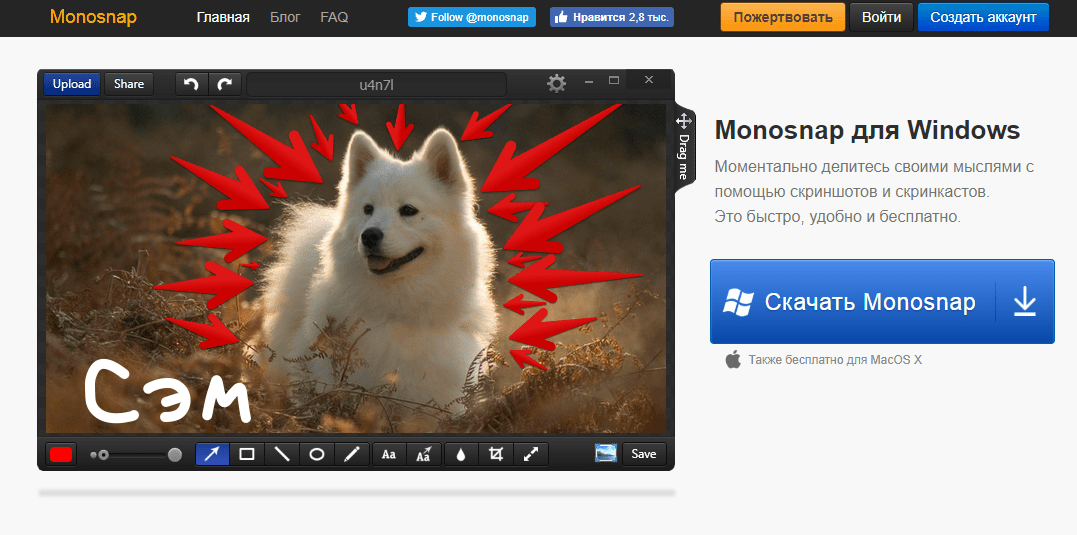The height and width of the screenshot is (535, 1077).
Task: Download Monosnap for Windows
Action: tap(882, 301)
